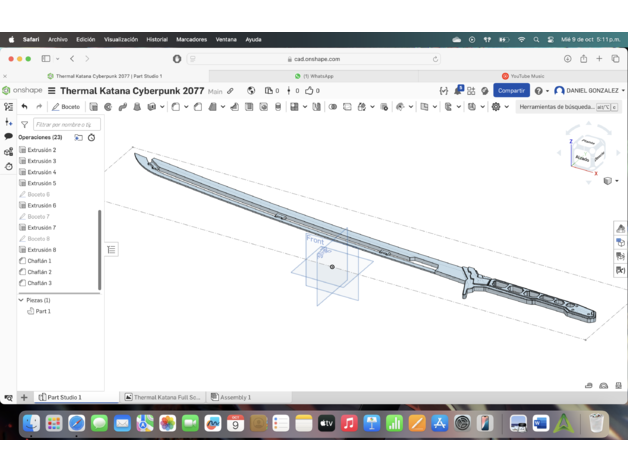Select the Extrude tool icon
The image size is (628, 472).
click(94, 107)
